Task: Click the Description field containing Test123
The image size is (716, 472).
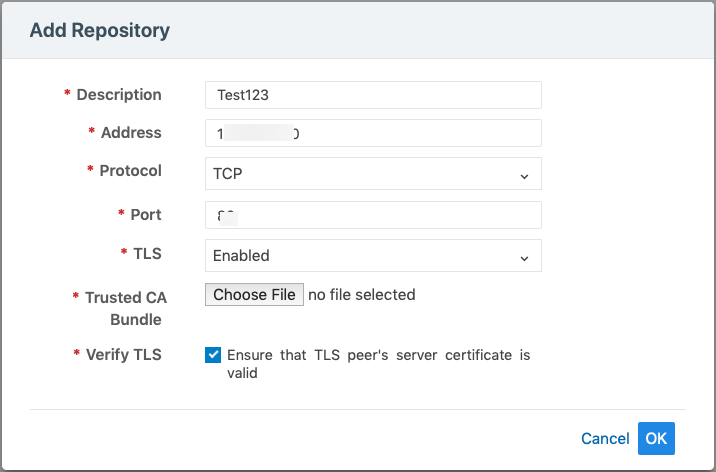Action: click(x=372, y=95)
